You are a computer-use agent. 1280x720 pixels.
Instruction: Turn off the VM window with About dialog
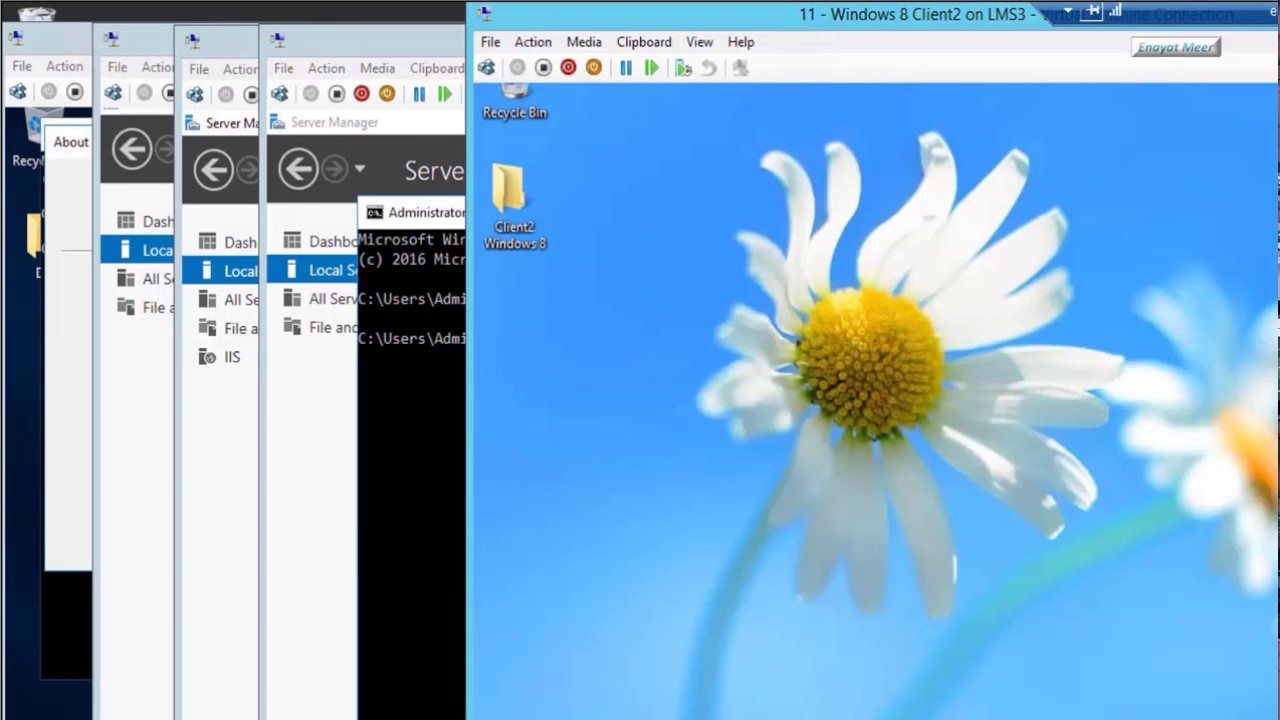[75, 91]
